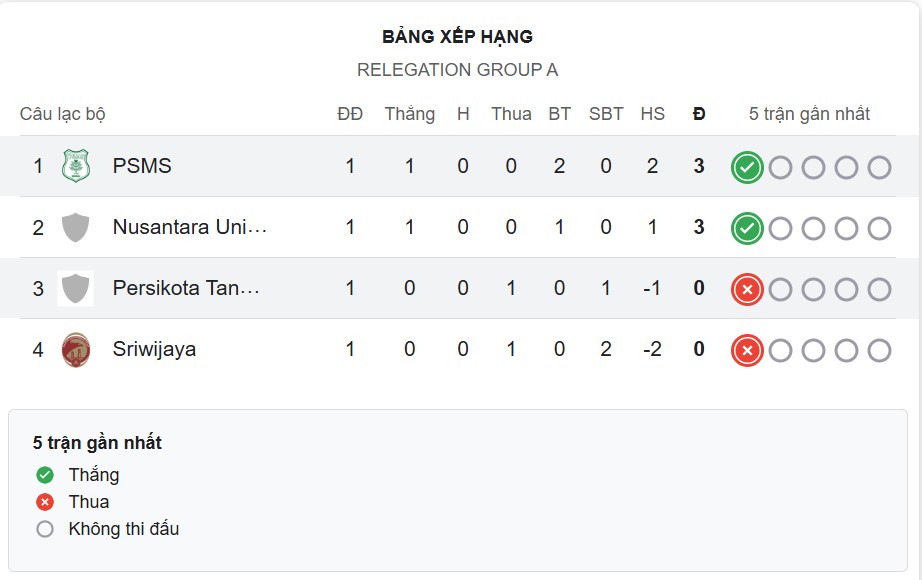This screenshot has height=580, width=922.
Task: Click the Persikota Tangerang shield icon
Action: 74,288
